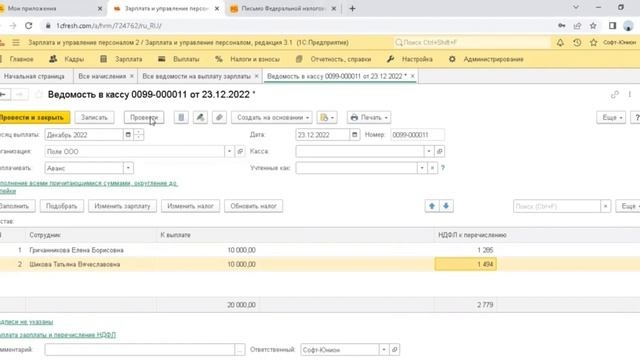
Task: Switch to Начальная страница tab
Action: coord(34,76)
